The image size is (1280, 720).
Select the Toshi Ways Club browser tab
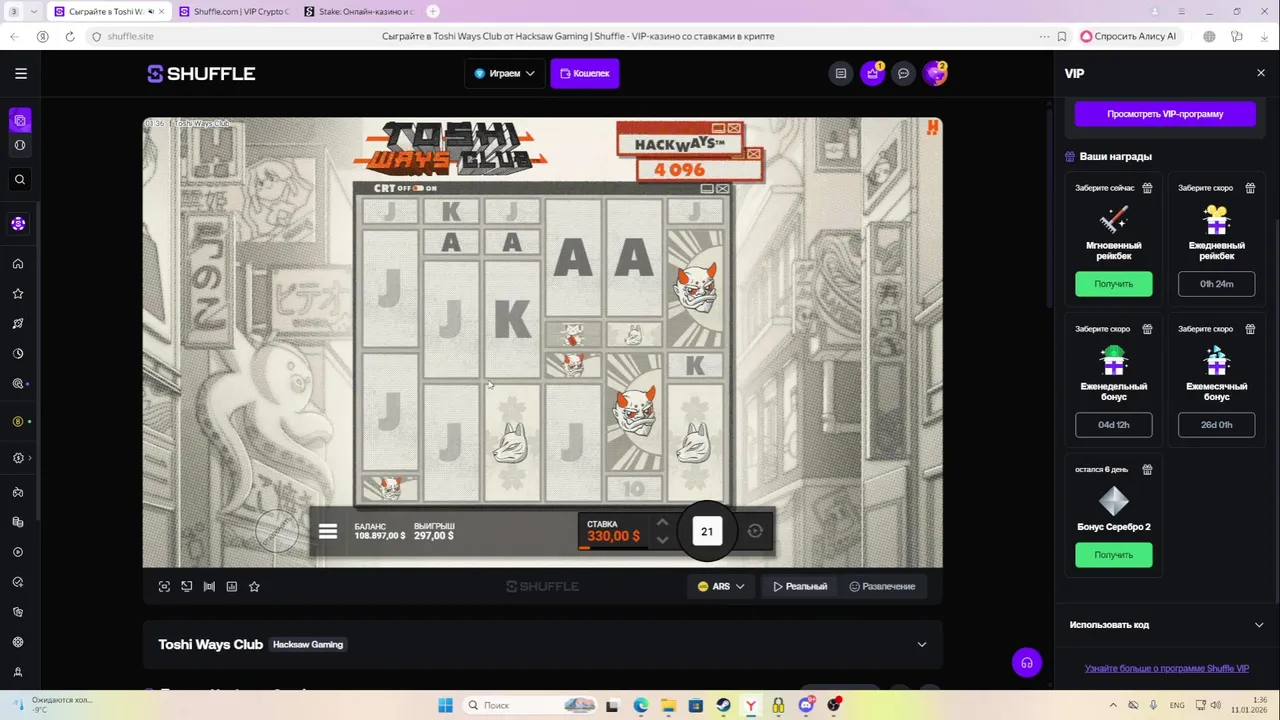[x=110, y=11]
